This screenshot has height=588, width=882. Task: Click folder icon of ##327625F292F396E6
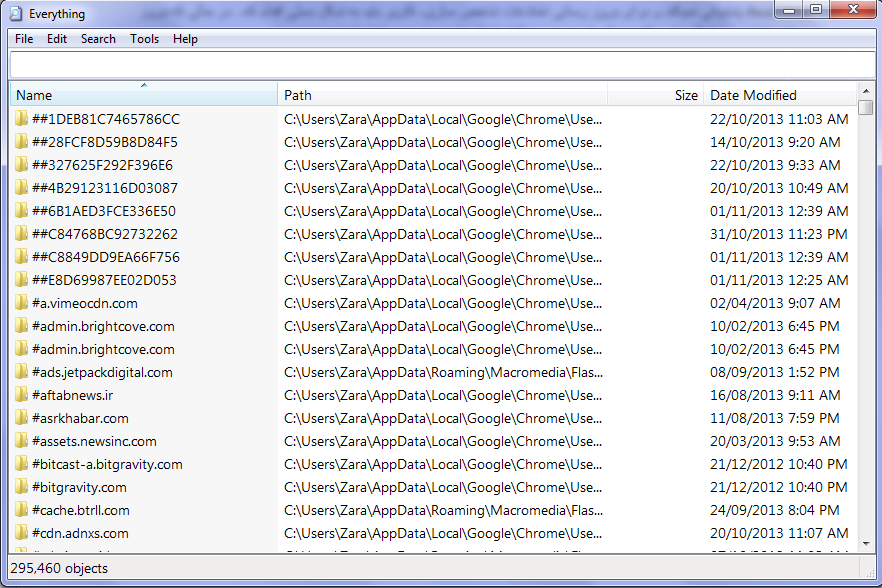click(21, 165)
